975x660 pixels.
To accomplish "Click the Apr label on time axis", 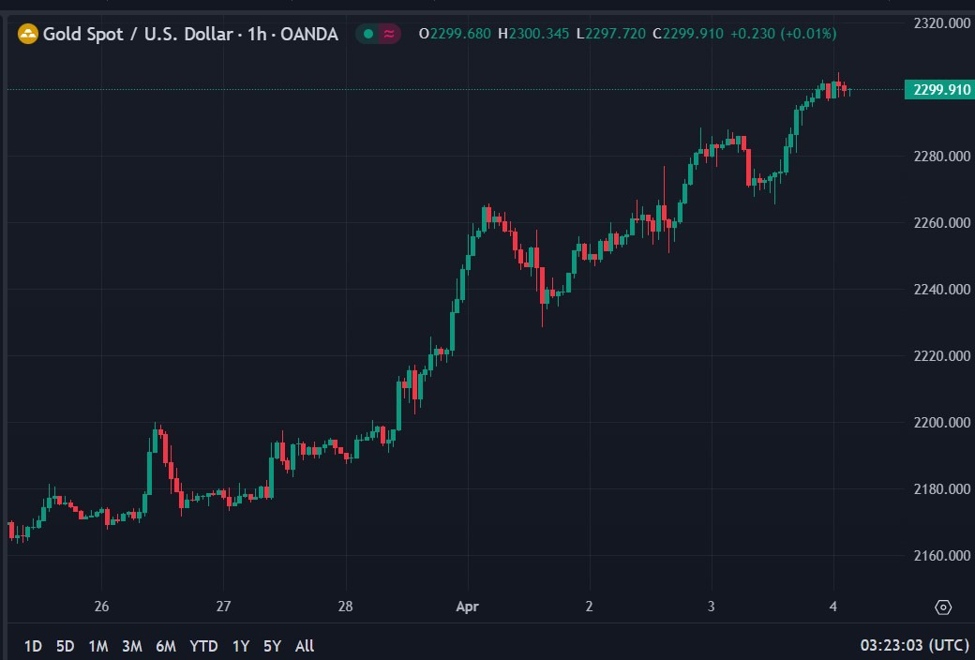I will pos(467,606).
